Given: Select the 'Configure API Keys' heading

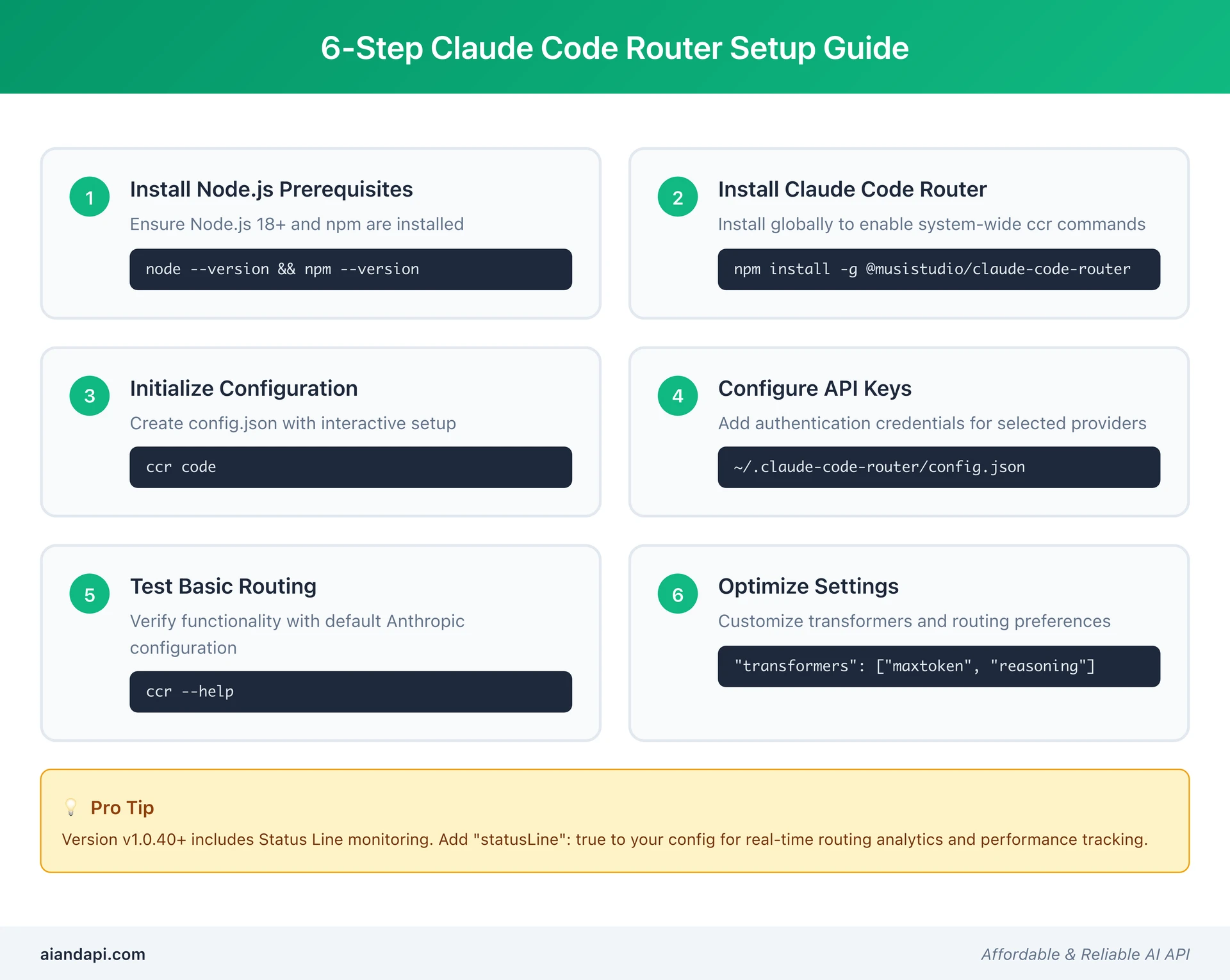Looking at the screenshot, I should (814, 389).
